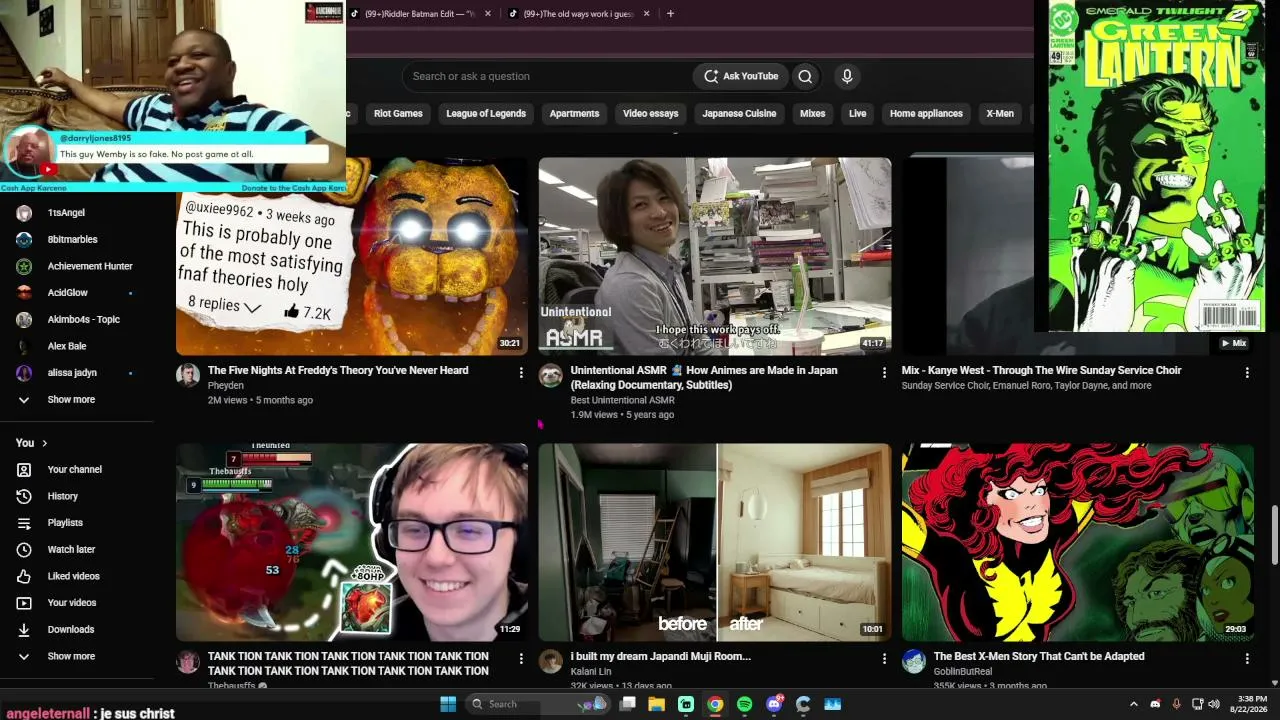Viewport: 1280px width, 720px height.
Task: Open Pheyden channel avatar
Action: (x=188, y=375)
